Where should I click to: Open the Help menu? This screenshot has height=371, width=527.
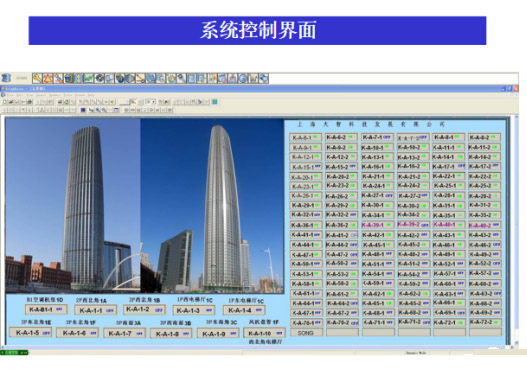(91, 95)
